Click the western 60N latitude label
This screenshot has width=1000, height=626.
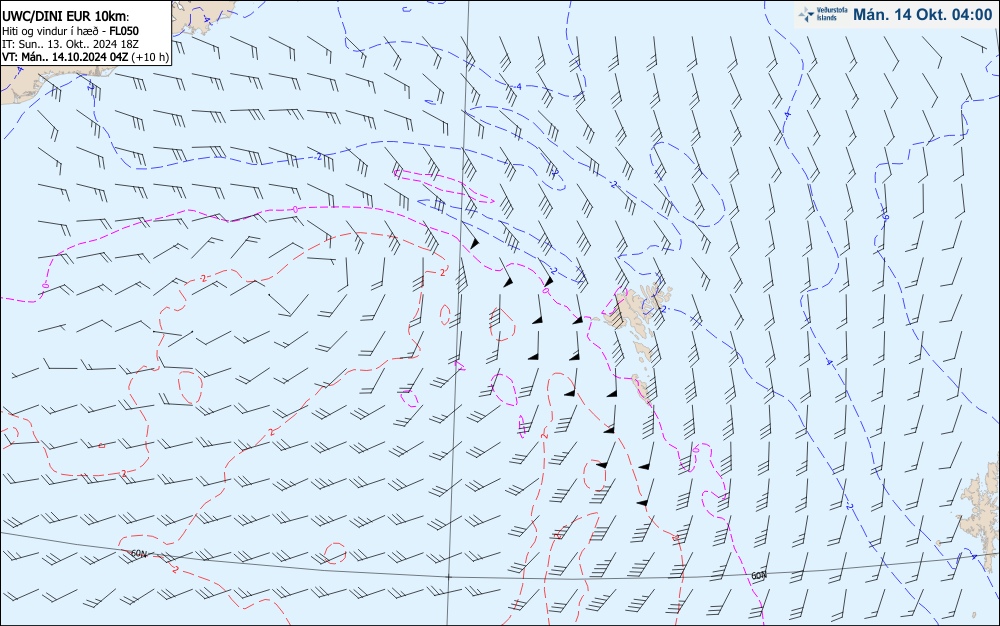tap(138, 553)
